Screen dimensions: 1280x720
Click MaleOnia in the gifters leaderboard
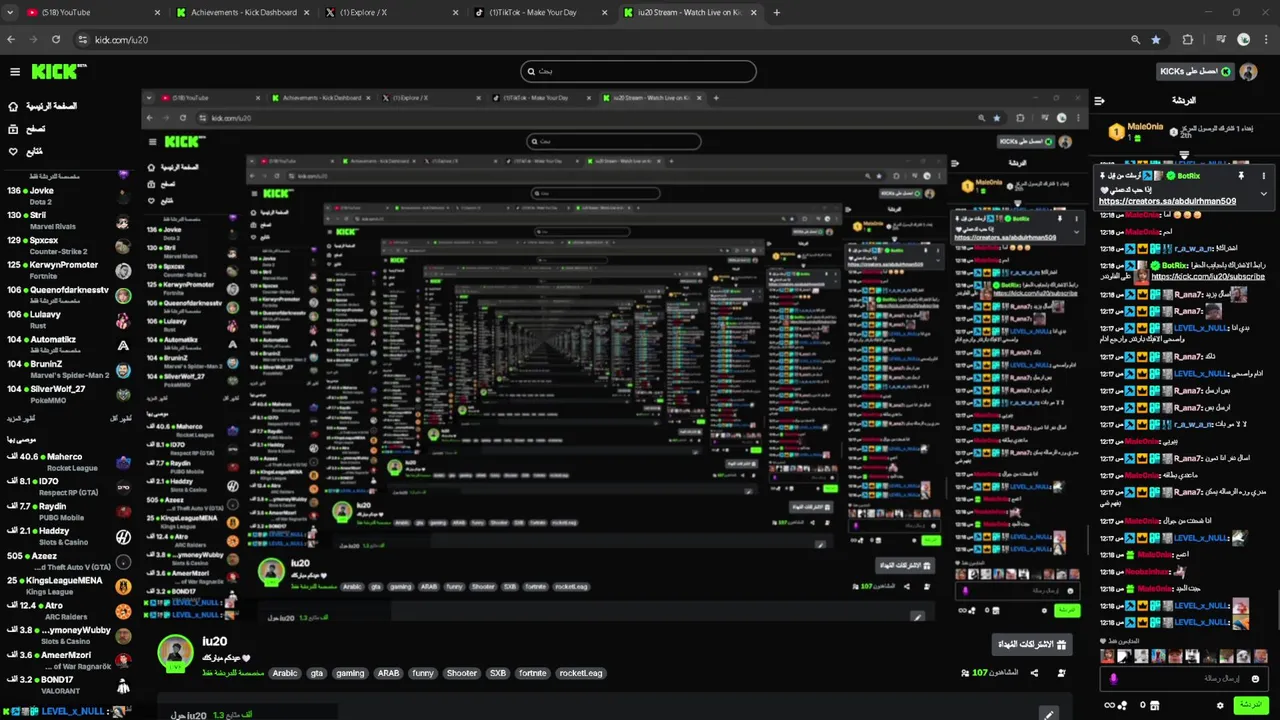(x=1145, y=127)
